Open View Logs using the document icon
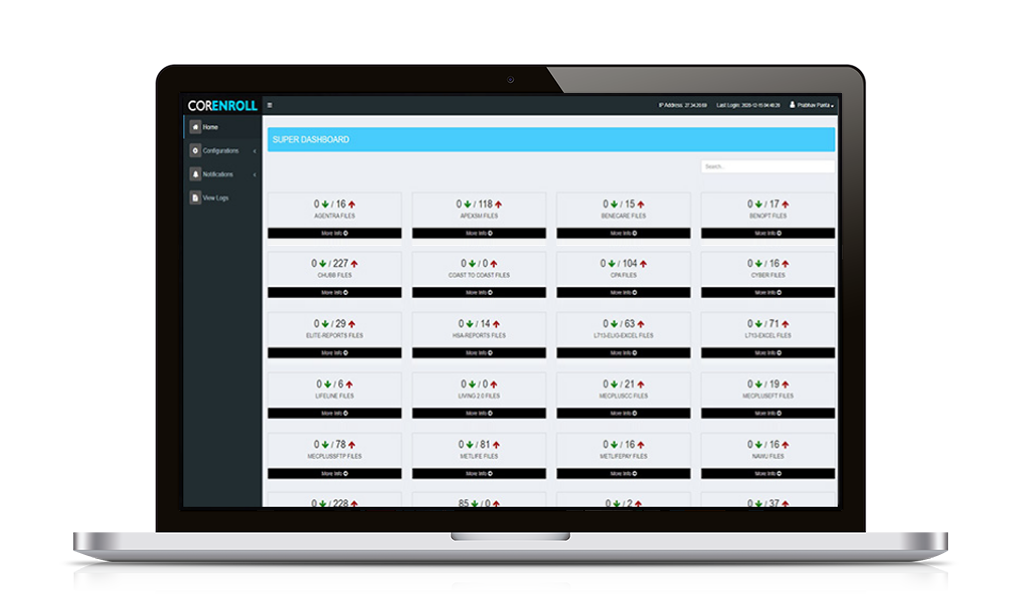Viewport: 1018px width, 594px height. 195,197
